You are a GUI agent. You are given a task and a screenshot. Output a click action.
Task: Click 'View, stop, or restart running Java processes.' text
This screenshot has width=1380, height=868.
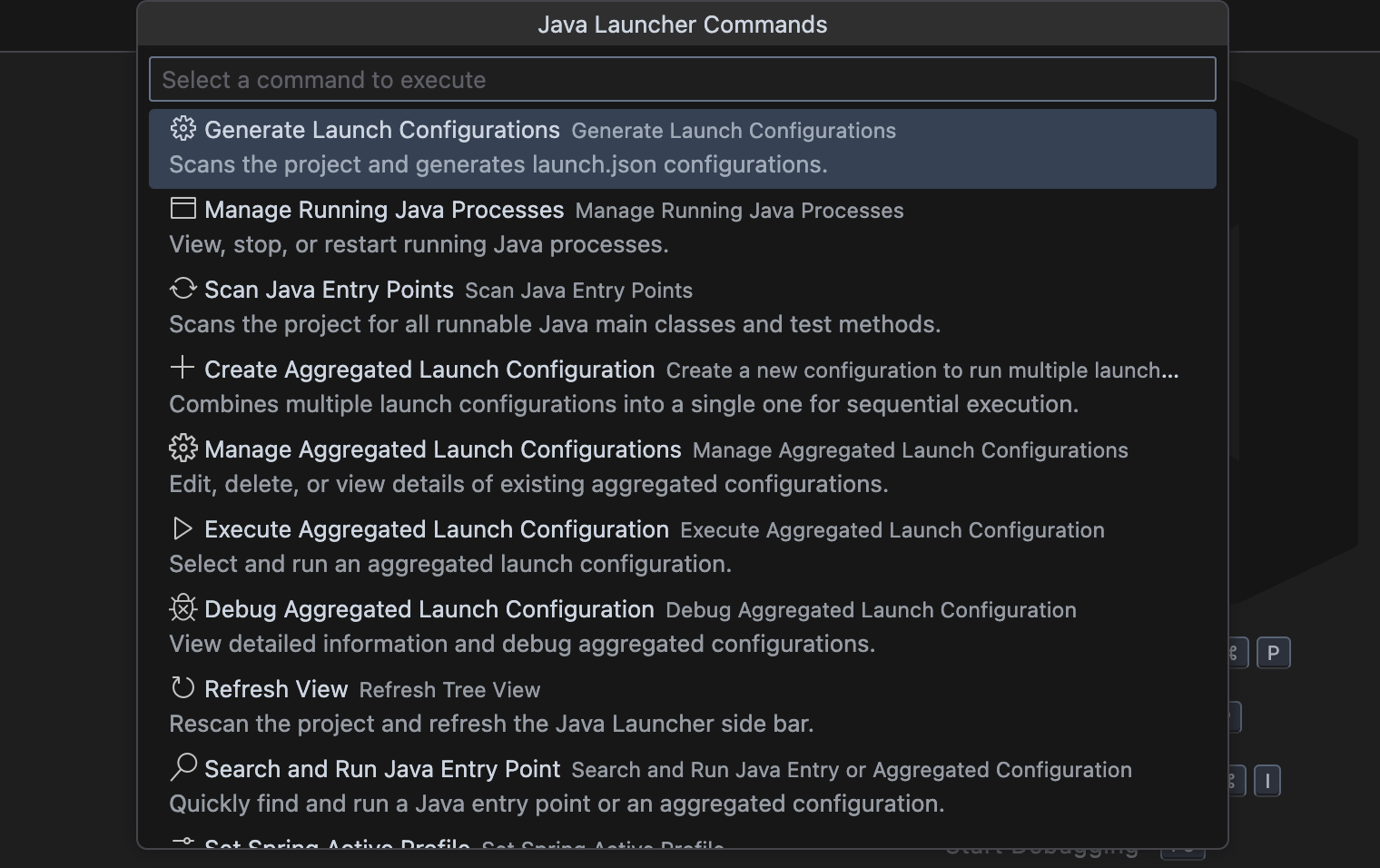pos(419,244)
